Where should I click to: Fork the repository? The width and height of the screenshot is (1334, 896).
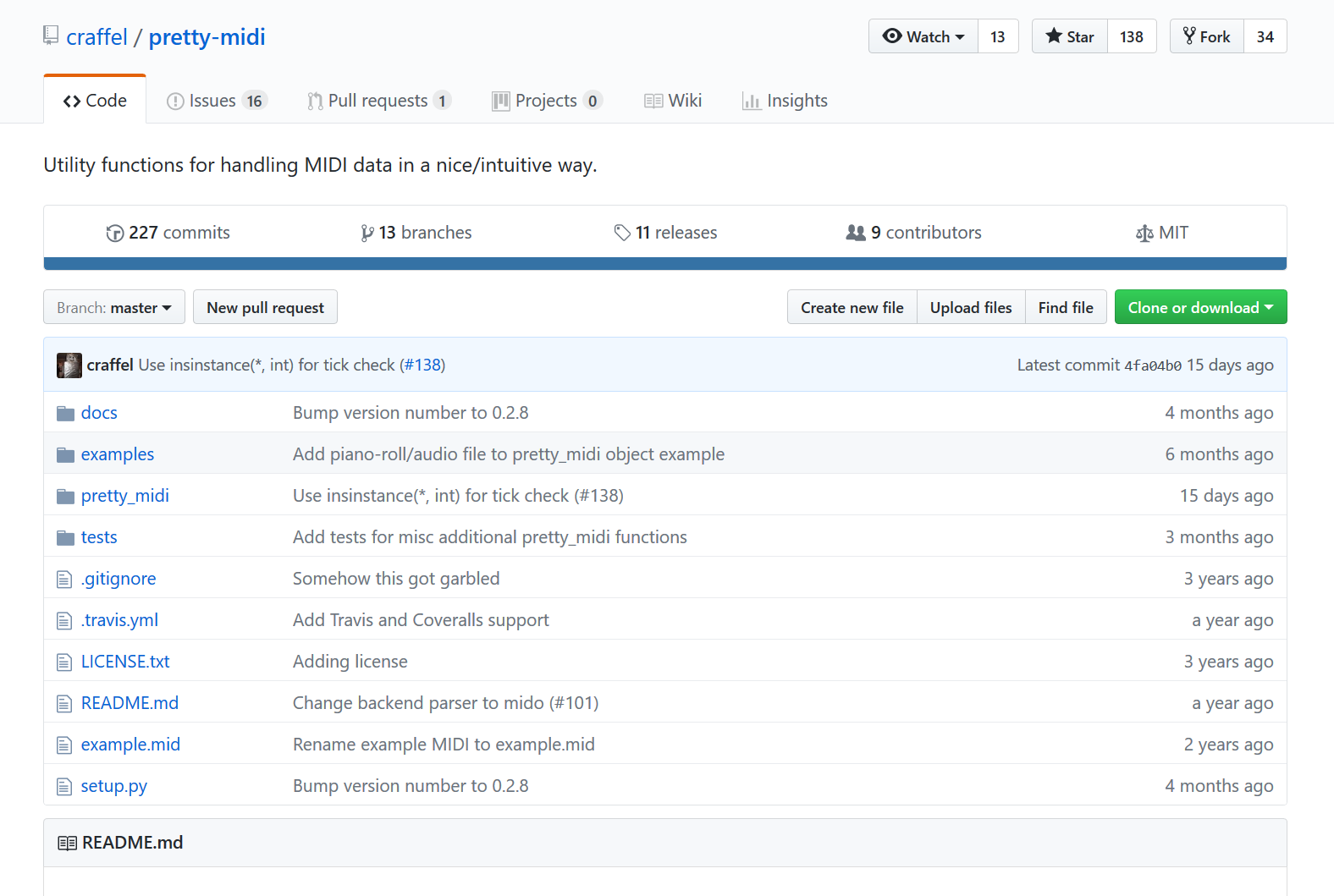click(1207, 36)
